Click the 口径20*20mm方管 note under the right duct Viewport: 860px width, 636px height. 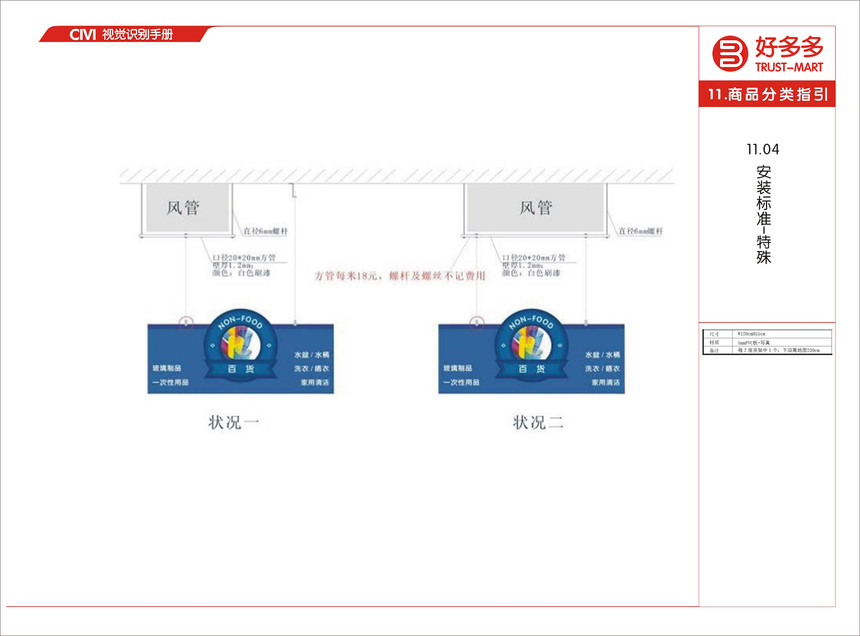pos(534,257)
